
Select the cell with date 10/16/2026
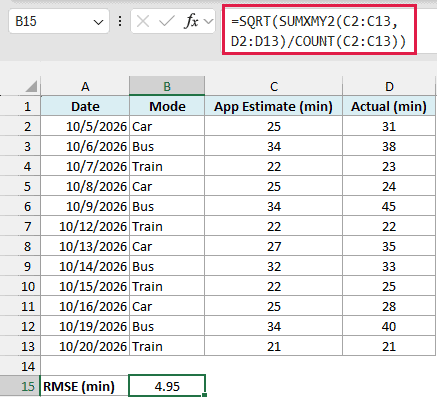click(85, 306)
